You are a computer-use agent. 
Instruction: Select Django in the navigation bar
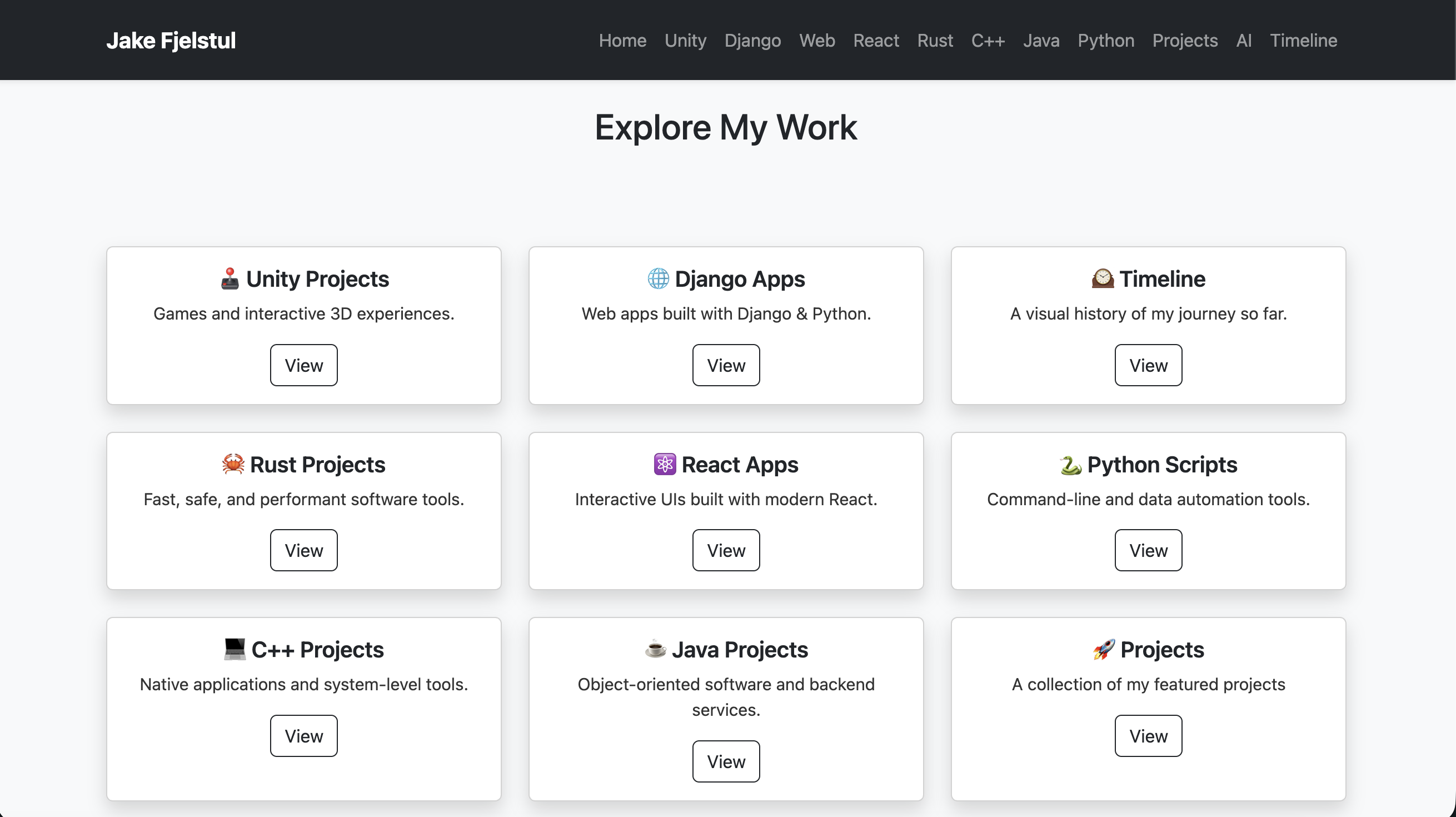[752, 40]
